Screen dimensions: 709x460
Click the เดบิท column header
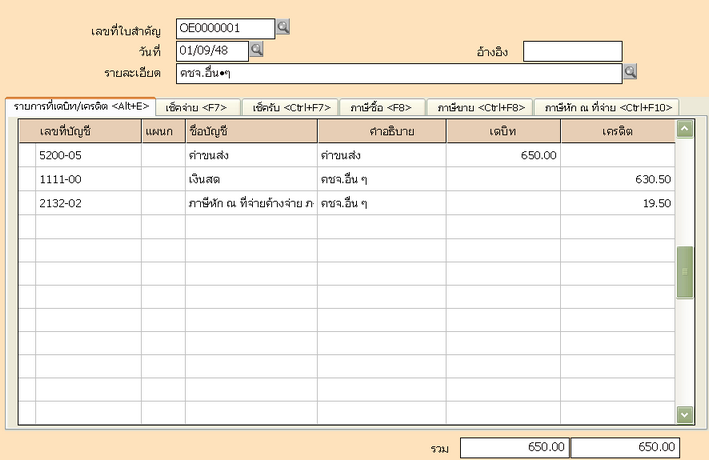(x=503, y=132)
